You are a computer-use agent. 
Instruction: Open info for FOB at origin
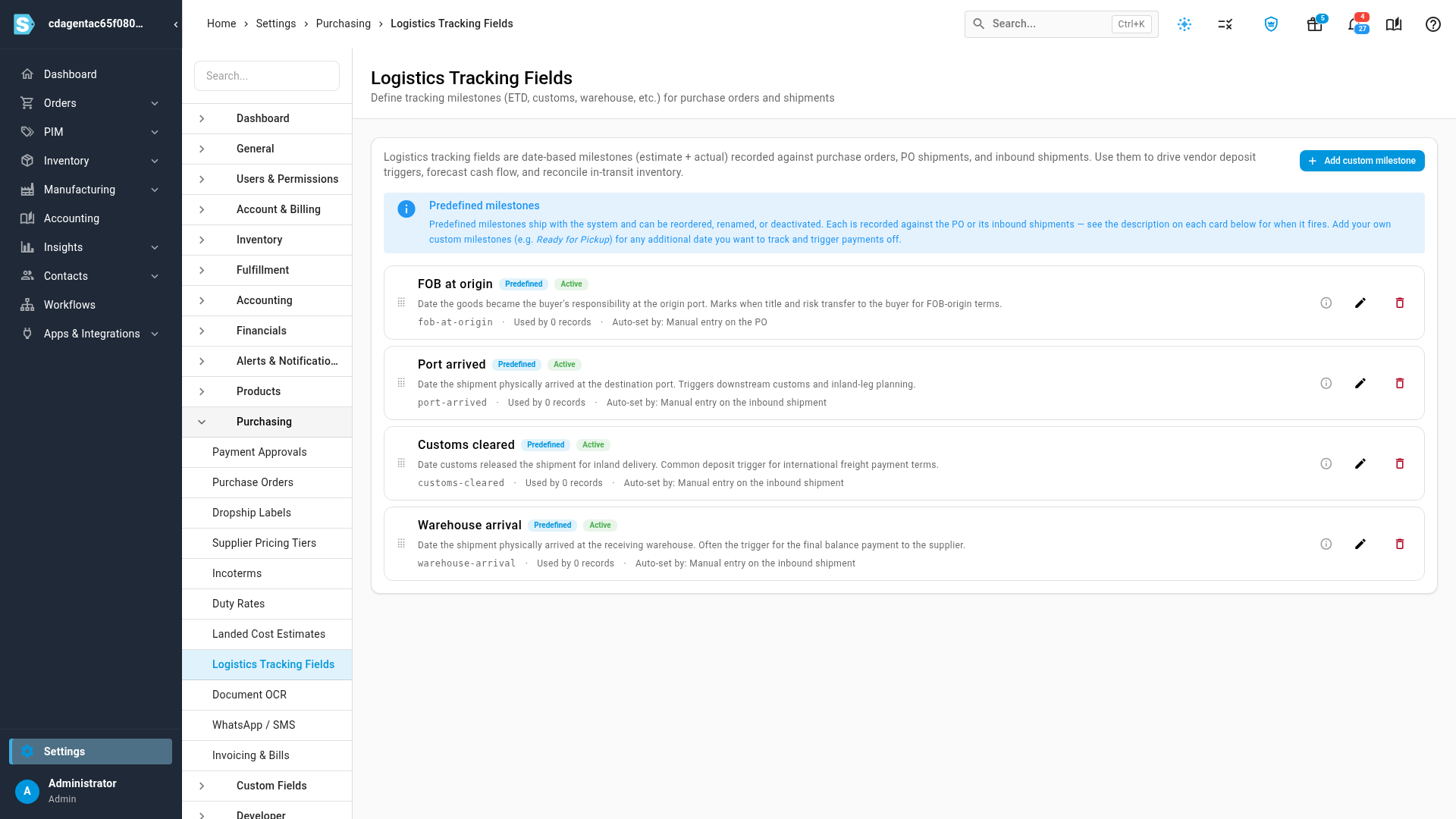point(1326,303)
